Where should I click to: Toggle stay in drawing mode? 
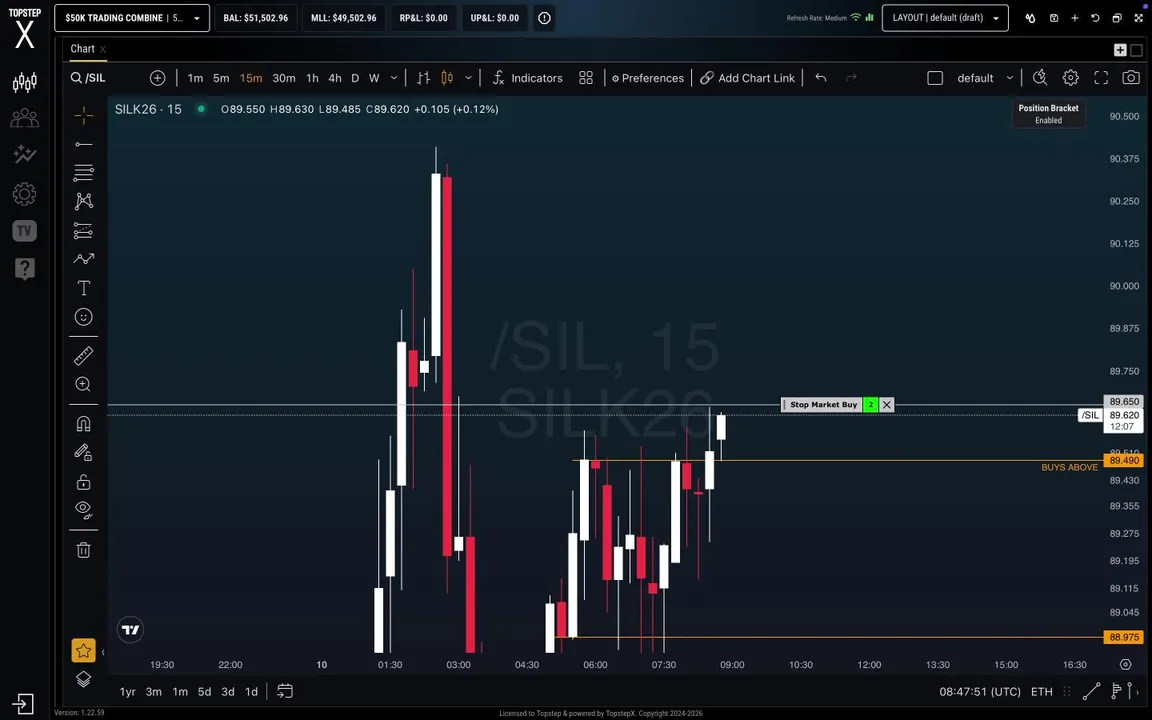tap(84, 453)
